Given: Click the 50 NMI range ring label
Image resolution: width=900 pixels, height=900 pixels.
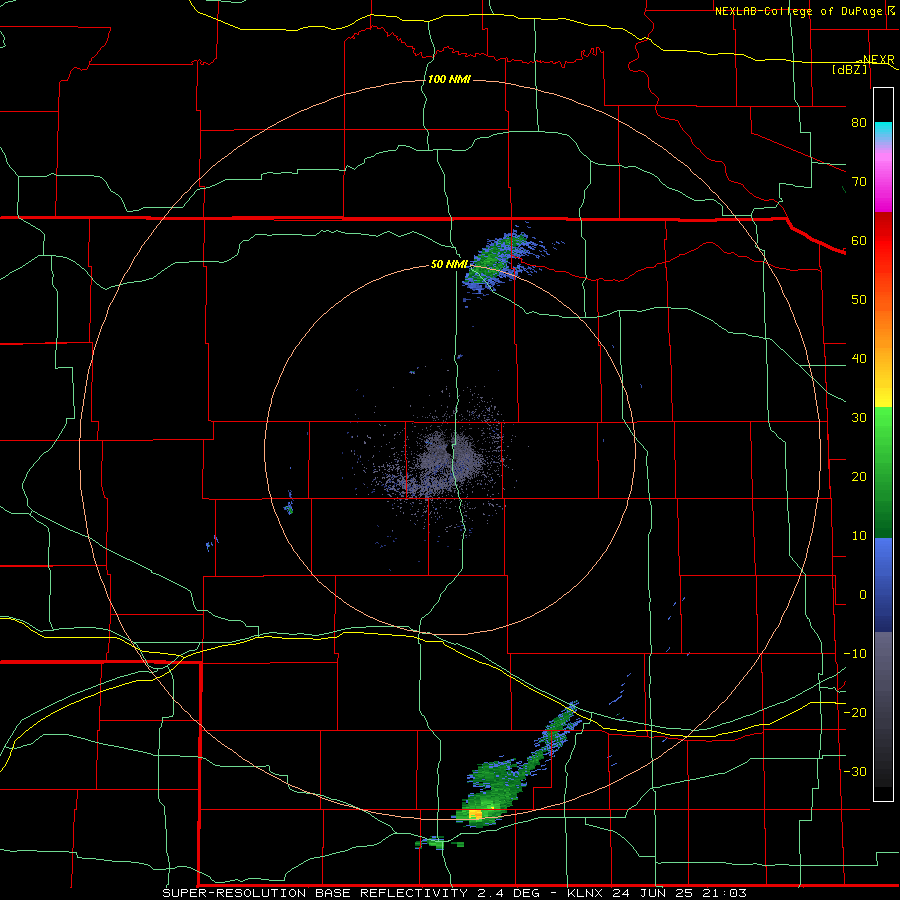Looking at the screenshot, I should tap(449, 265).
